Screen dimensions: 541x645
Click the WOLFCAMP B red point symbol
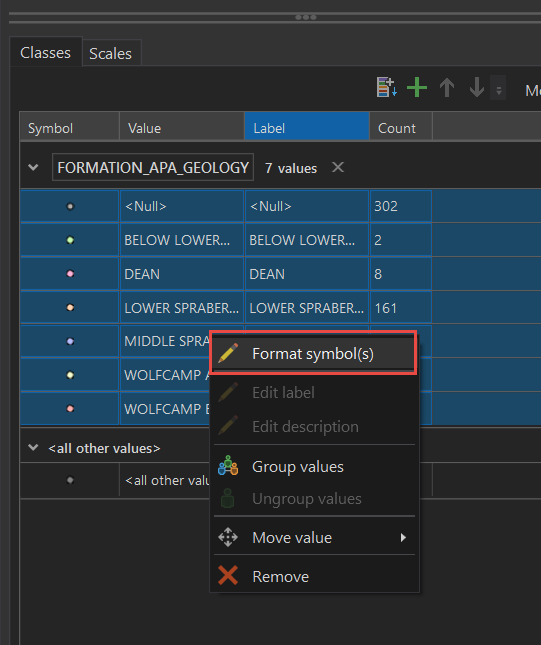click(x=70, y=408)
